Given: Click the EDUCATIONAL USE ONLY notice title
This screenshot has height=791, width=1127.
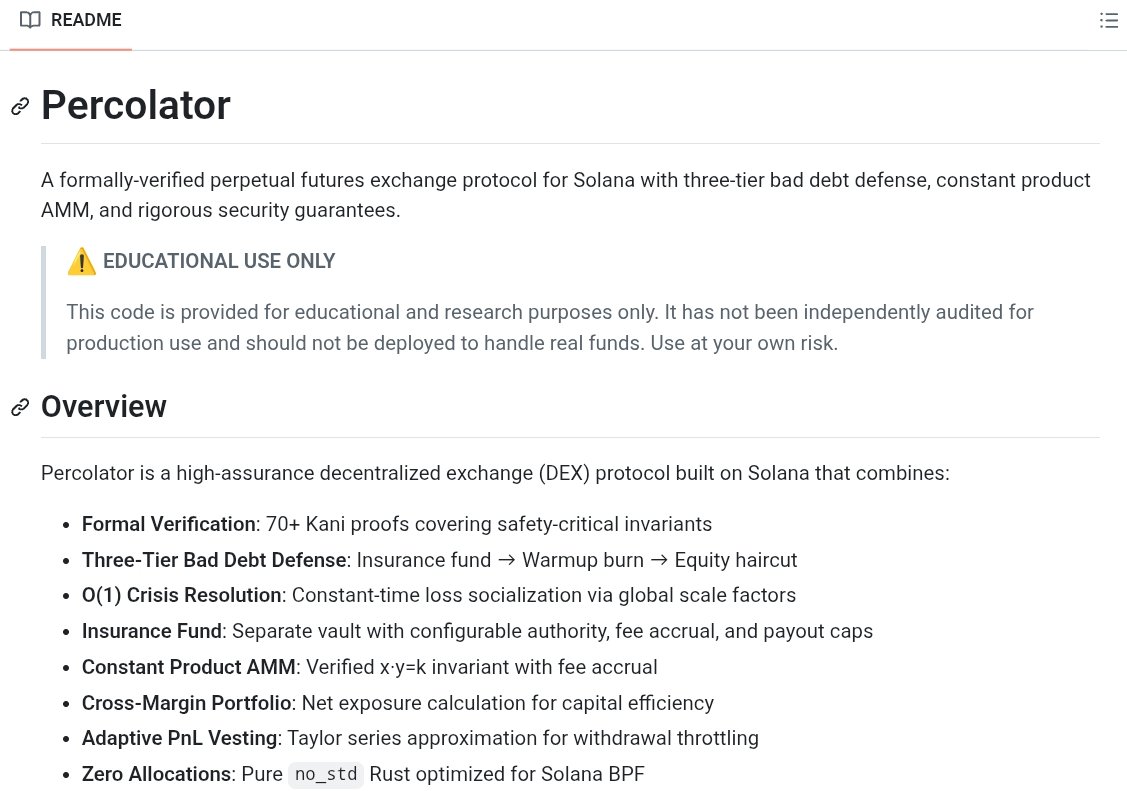Looking at the screenshot, I should point(219,262).
